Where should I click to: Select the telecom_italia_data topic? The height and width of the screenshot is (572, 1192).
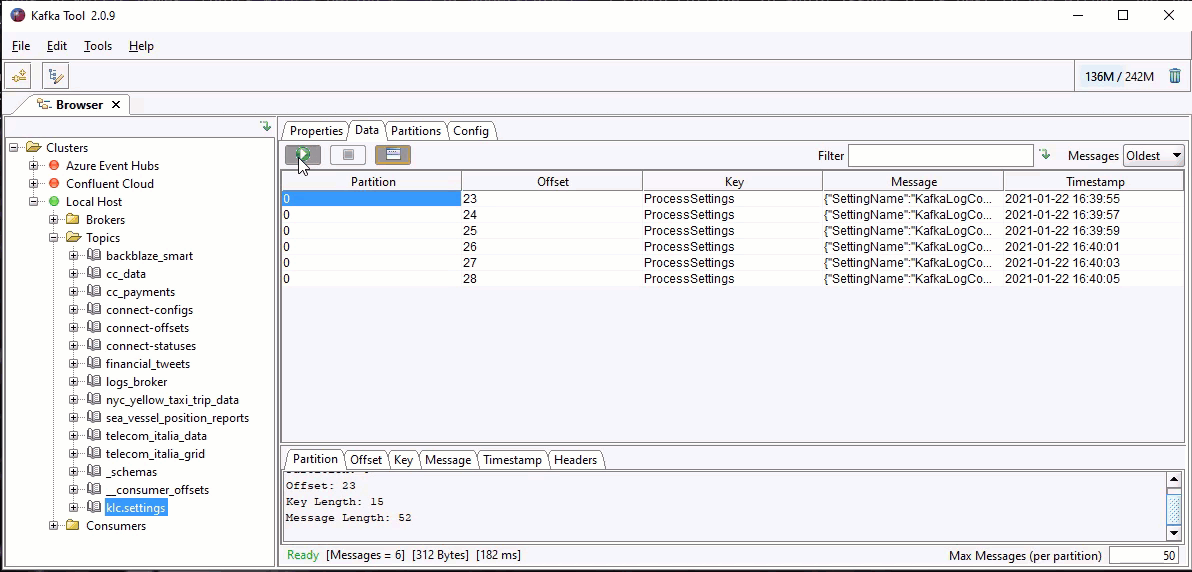coord(156,436)
